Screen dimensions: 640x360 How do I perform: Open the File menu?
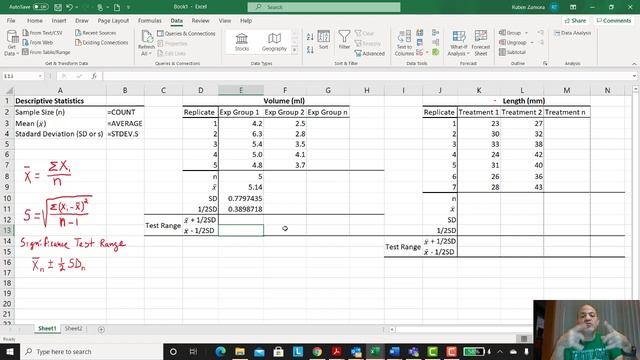(x=11, y=20)
